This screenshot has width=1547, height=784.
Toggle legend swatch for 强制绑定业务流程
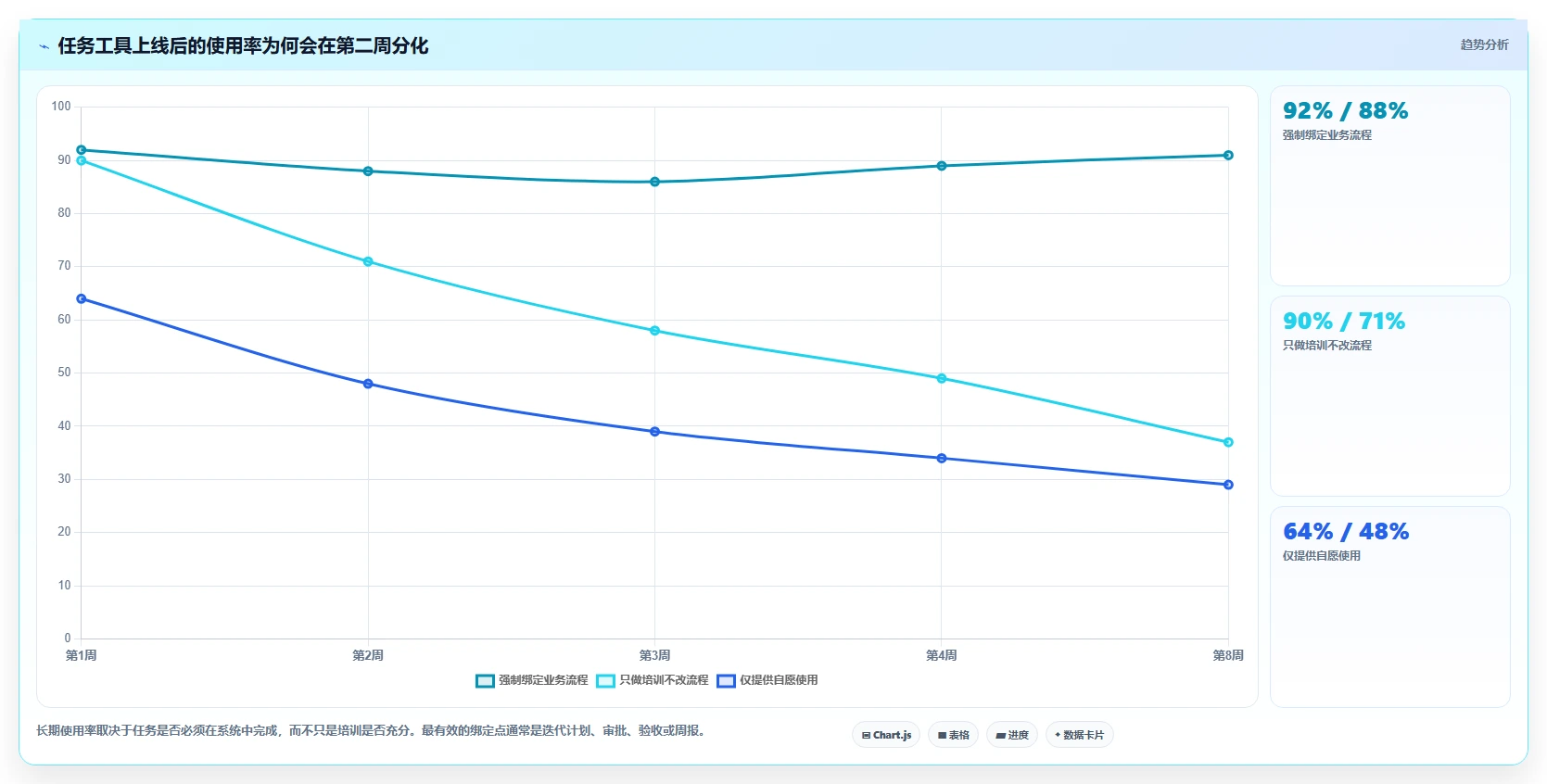tap(485, 681)
